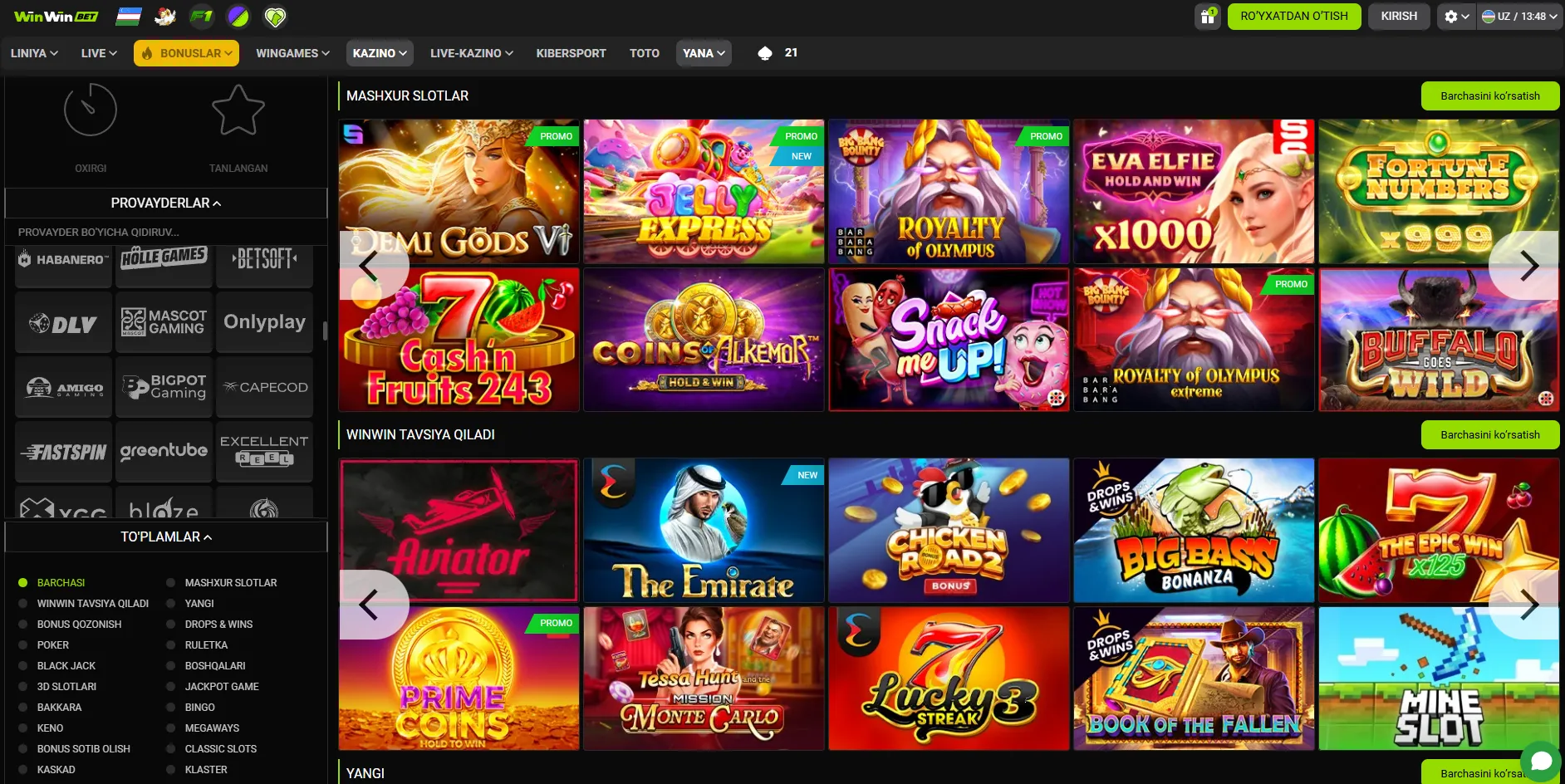Viewport: 1565px width, 784px height.
Task: Open the settings gear in the top bar
Action: coord(1451,16)
